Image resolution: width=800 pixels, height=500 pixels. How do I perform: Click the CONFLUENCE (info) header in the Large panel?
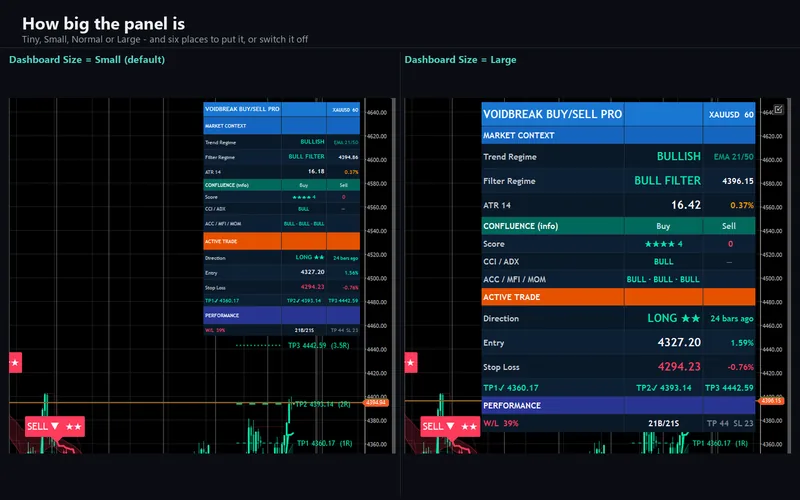click(520, 226)
